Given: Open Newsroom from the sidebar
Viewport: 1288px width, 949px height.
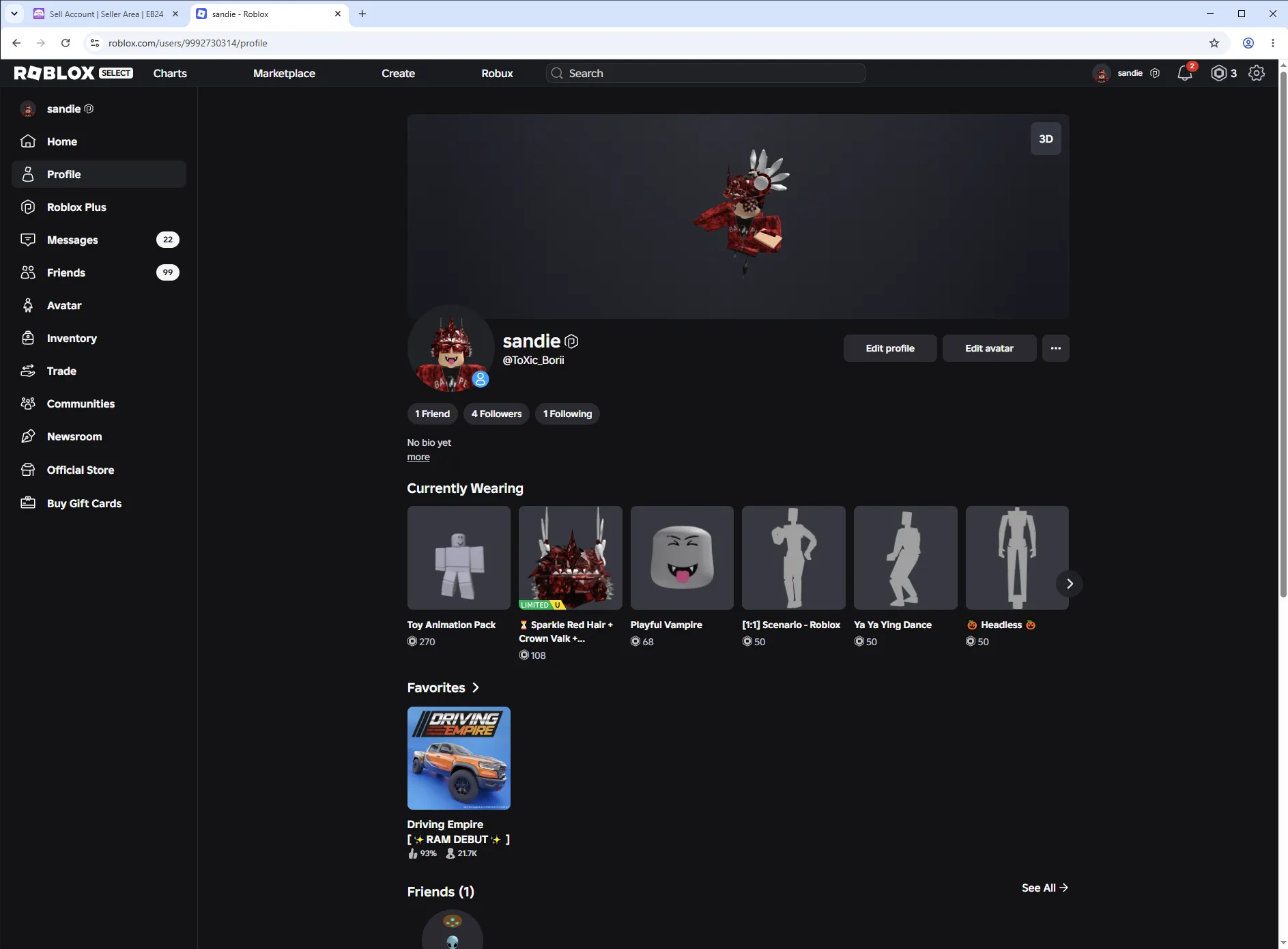Looking at the screenshot, I should coord(99,436).
